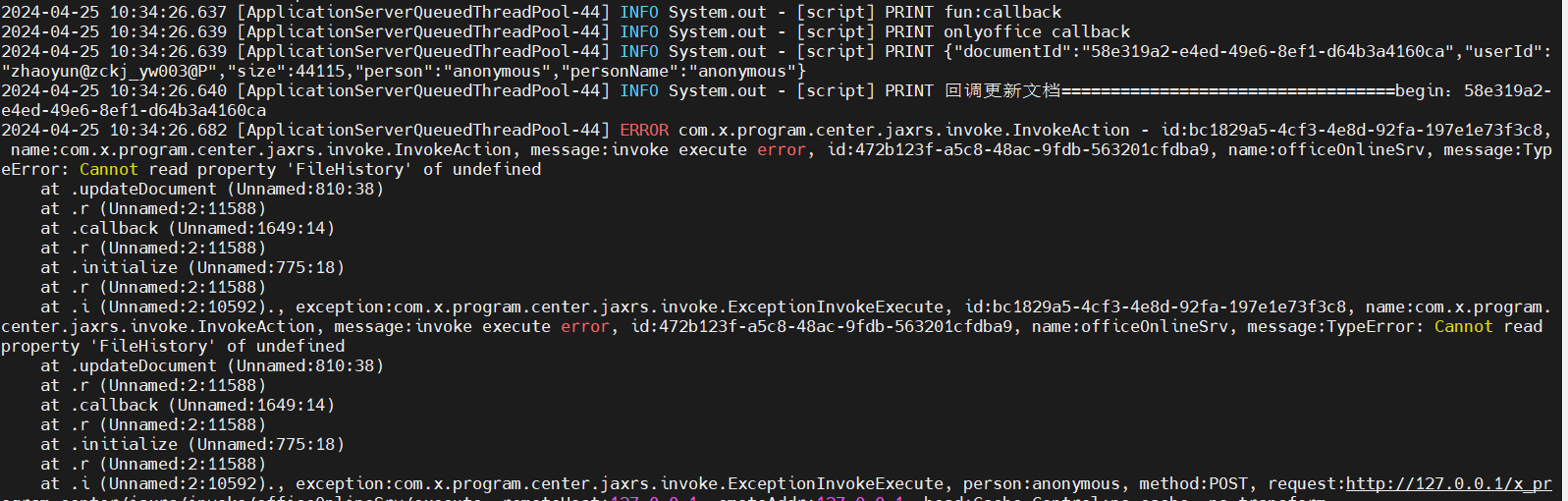This screenshot has height=501, width=1568.
Task: Select the timestamp 10:34:26.682 on error line
Action: pyautogui.click(x=168, y=130)
